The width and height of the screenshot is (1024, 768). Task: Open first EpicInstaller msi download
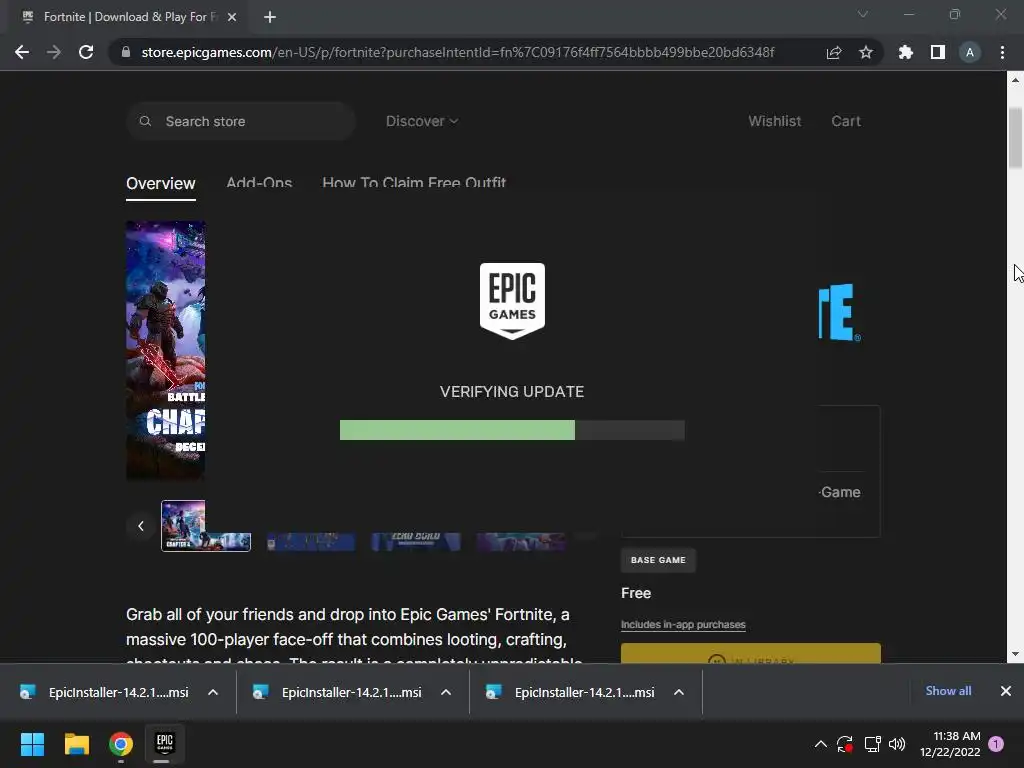coord(104,692)
